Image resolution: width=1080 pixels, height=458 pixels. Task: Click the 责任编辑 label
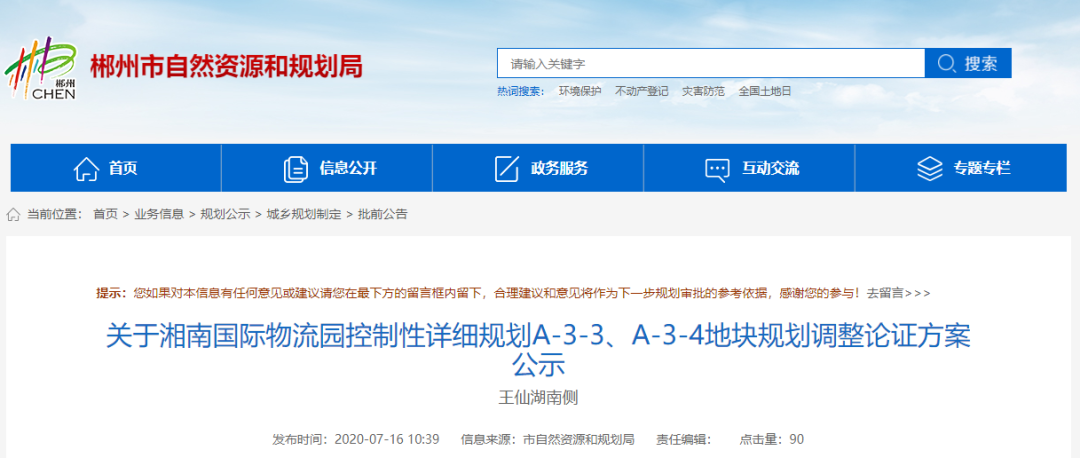pos(683,439)
